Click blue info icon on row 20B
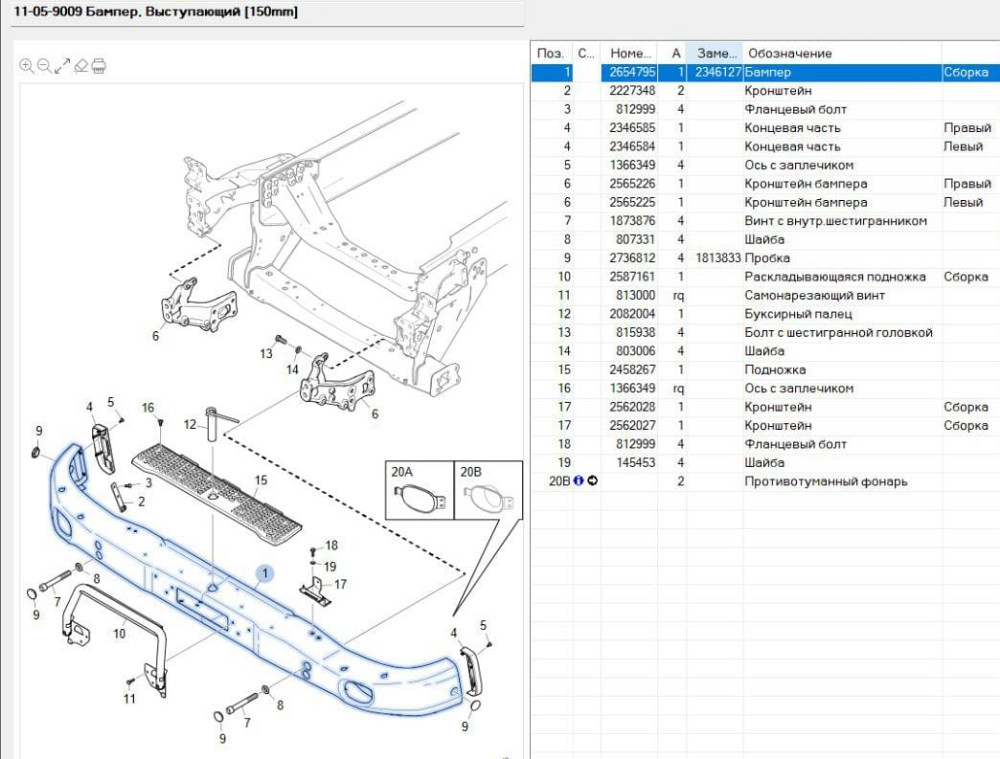The image size is (1000, 759). tap(579, 482)
